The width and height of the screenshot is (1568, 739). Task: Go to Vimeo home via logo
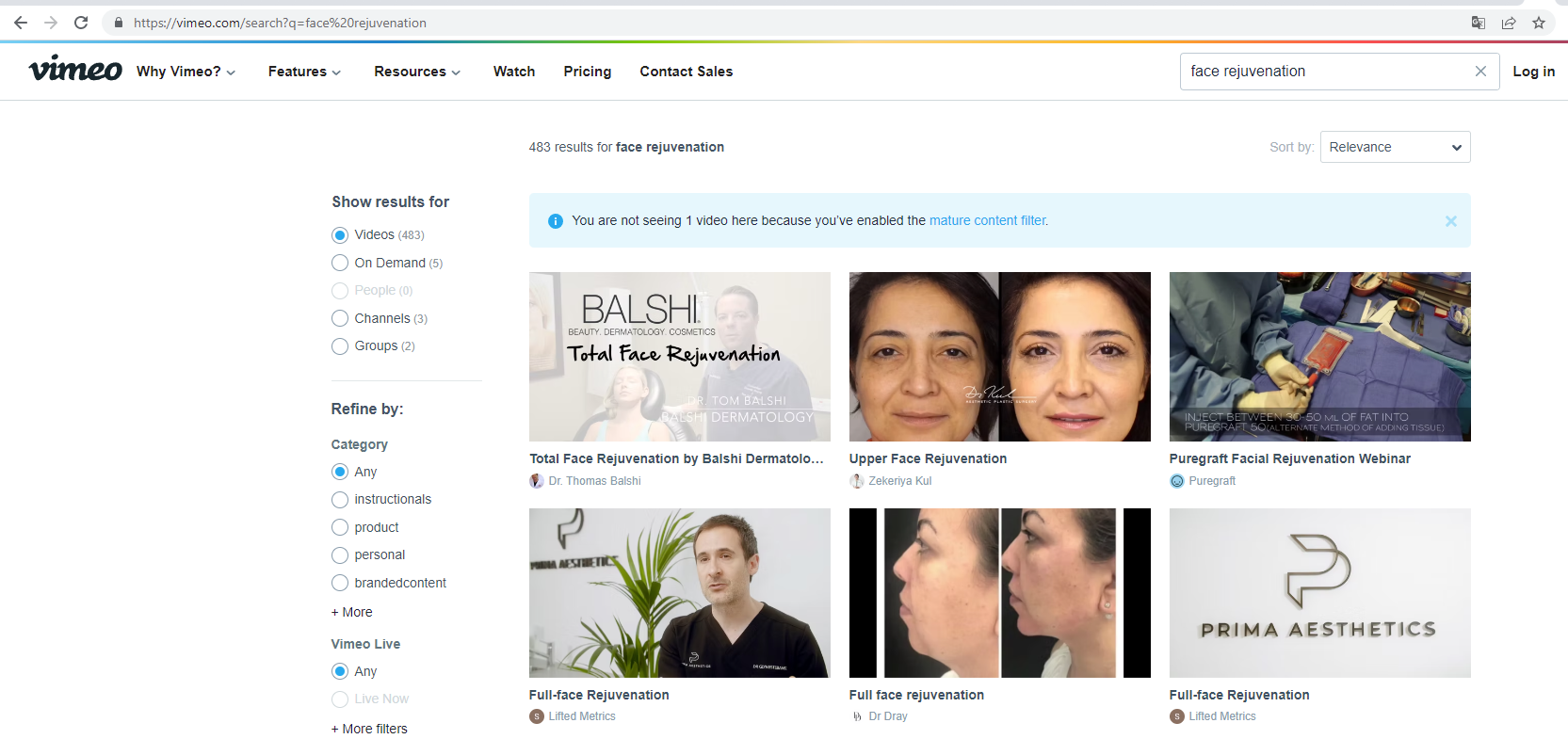[75, 69]
